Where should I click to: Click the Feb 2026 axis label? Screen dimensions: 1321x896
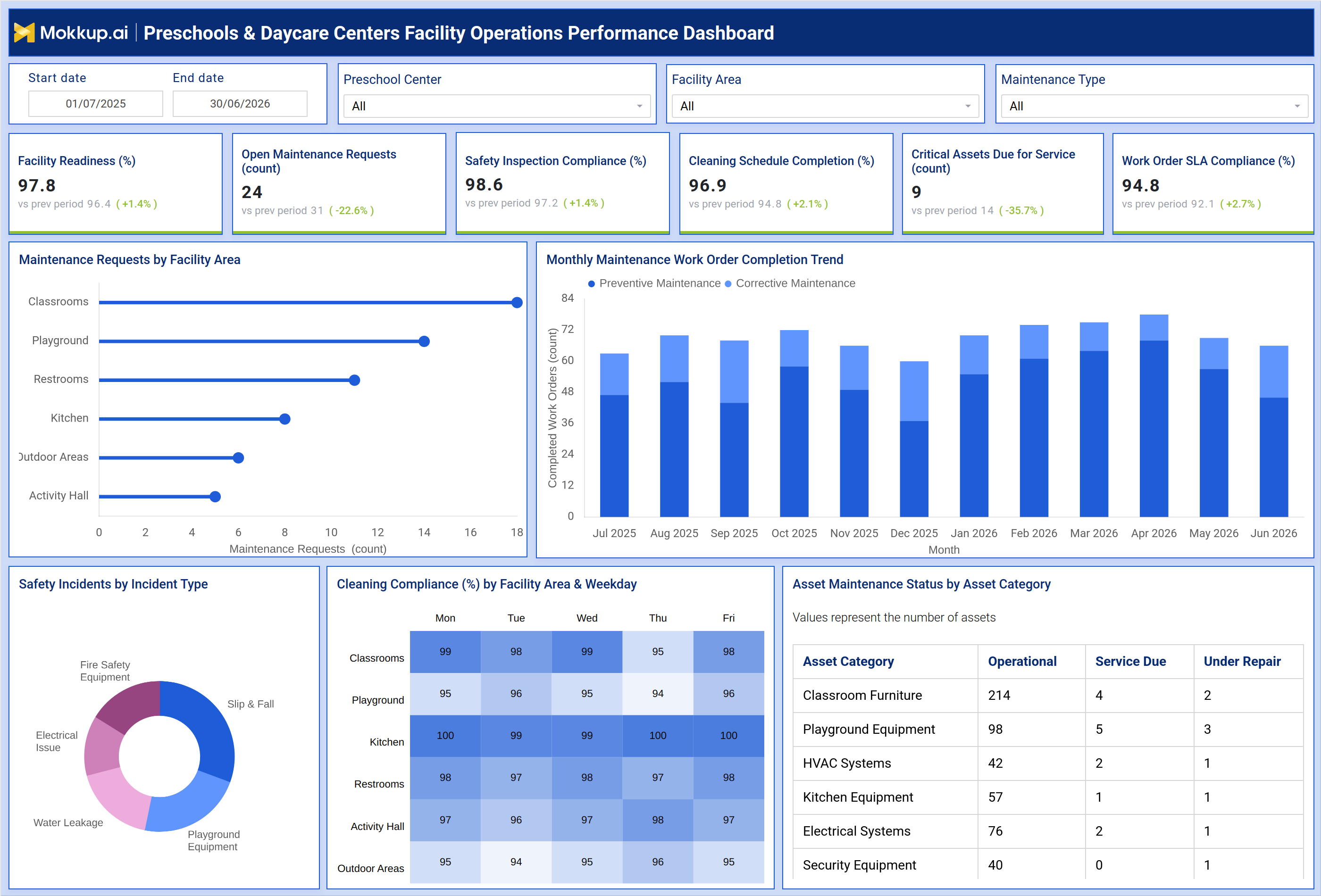(1033, 533)
